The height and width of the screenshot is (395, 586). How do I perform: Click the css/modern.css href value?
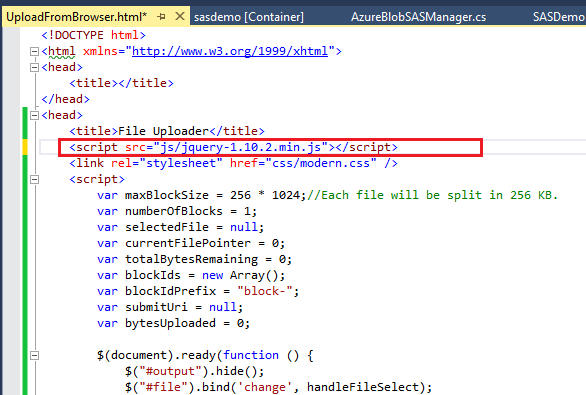point(321,163)
